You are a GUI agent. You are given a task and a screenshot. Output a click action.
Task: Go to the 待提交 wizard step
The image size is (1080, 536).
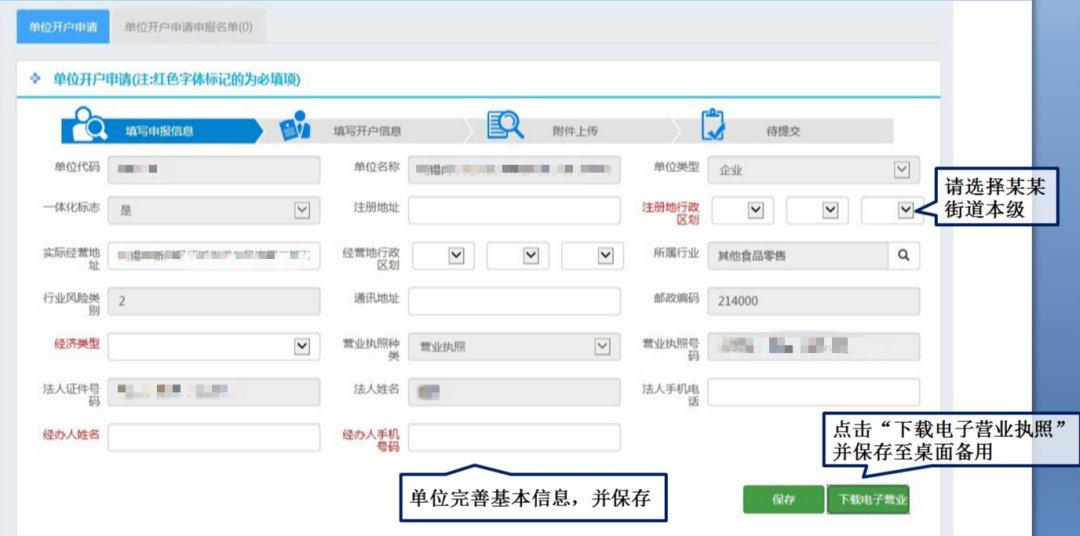(783, 131)
